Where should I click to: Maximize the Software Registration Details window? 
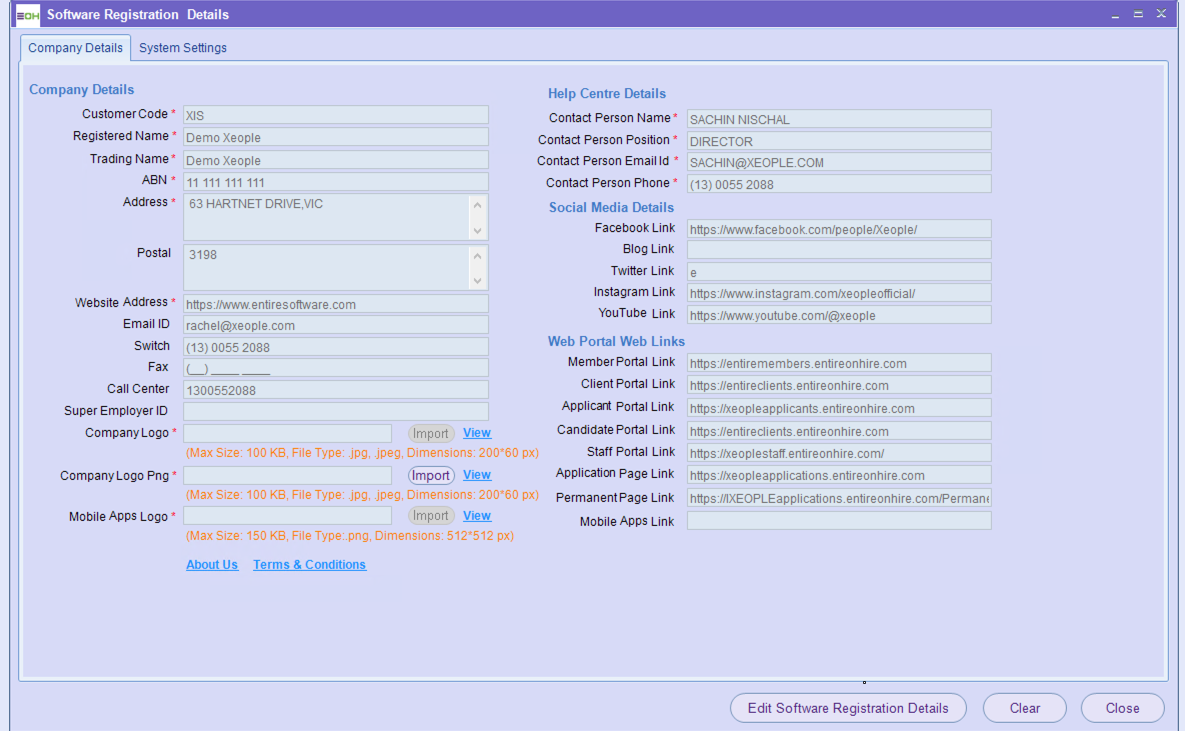coord(1138,15)
